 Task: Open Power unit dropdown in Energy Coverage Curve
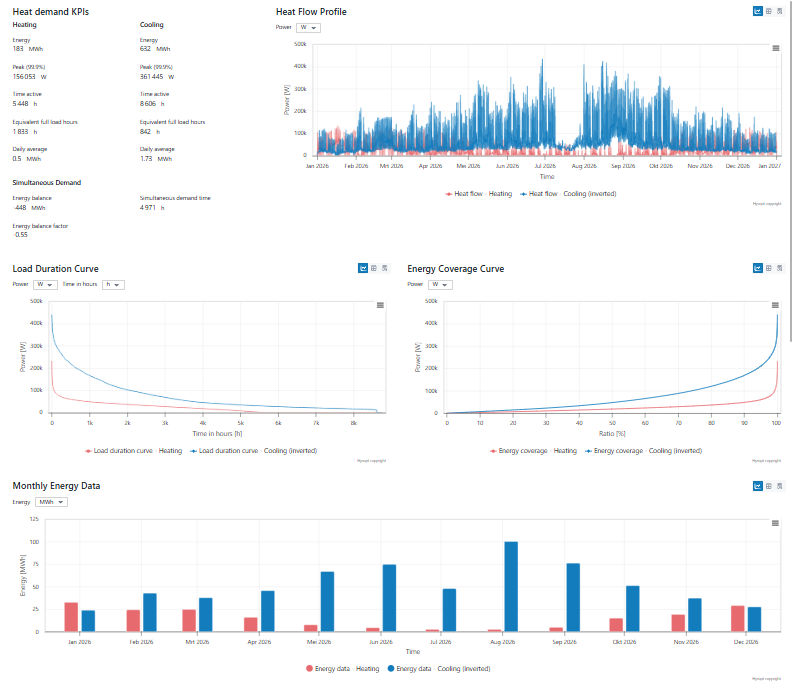coord(440,284)
